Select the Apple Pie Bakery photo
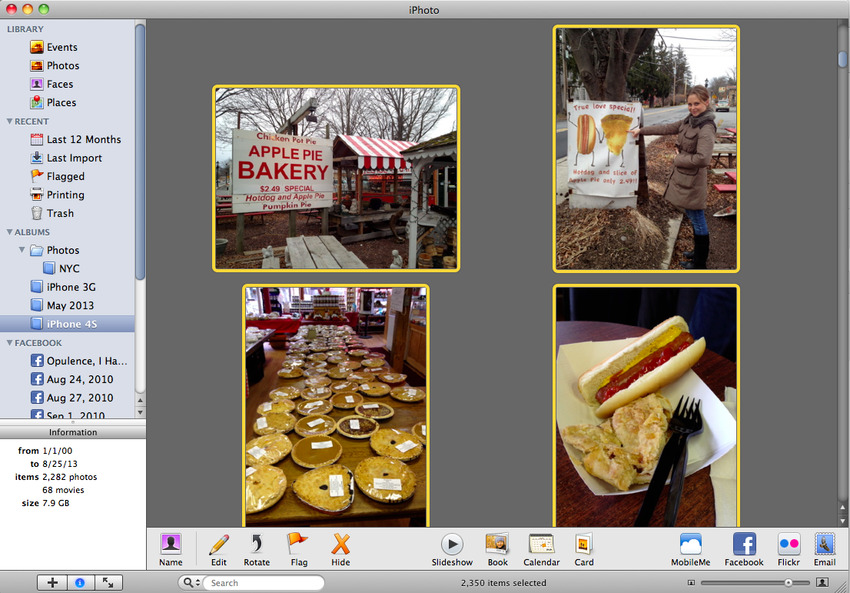 336,178
